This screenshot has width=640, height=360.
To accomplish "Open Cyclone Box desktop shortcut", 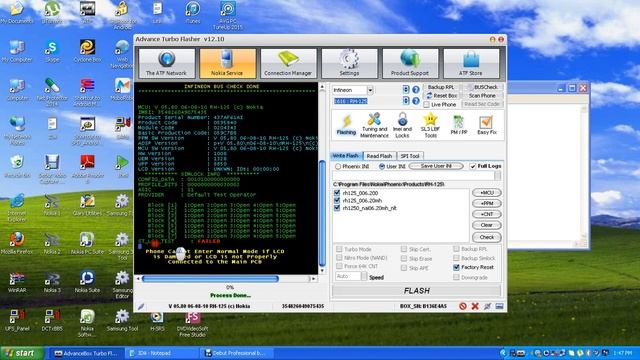I will pyautogui.click(x=87, y=52).
